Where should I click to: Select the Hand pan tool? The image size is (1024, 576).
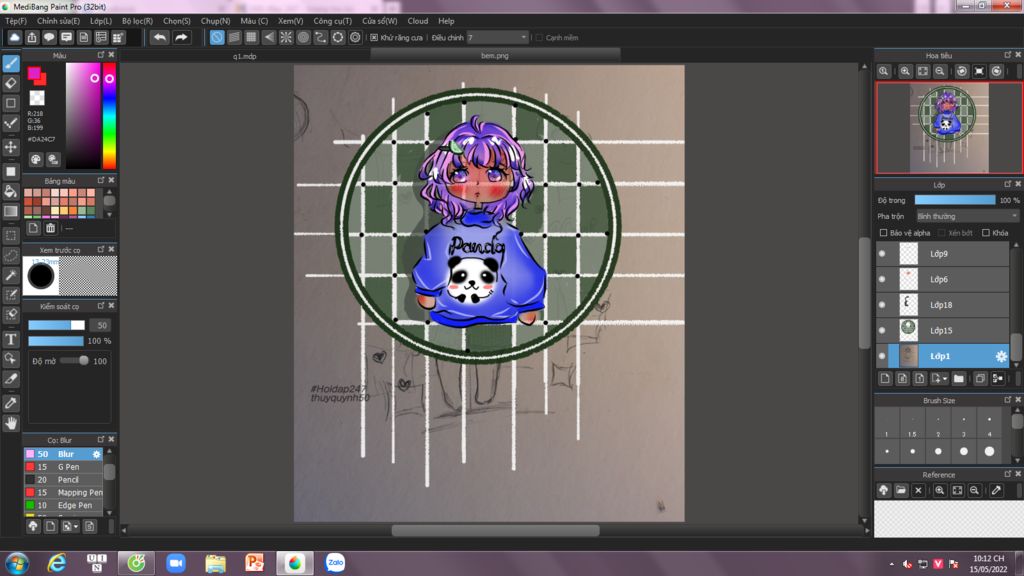tap(11, 423)
